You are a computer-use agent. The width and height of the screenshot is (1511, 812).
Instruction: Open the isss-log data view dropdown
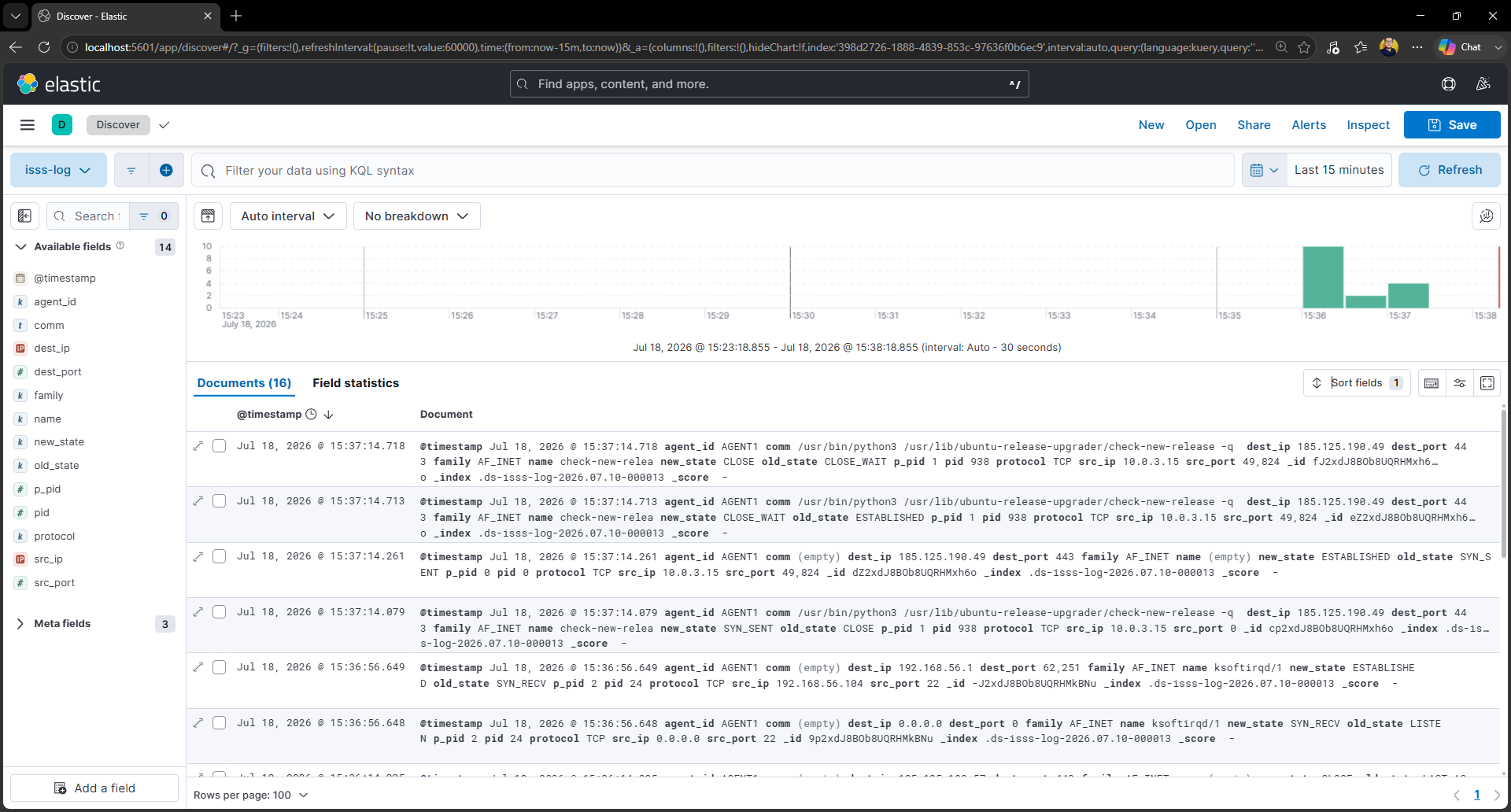point(58,170)
